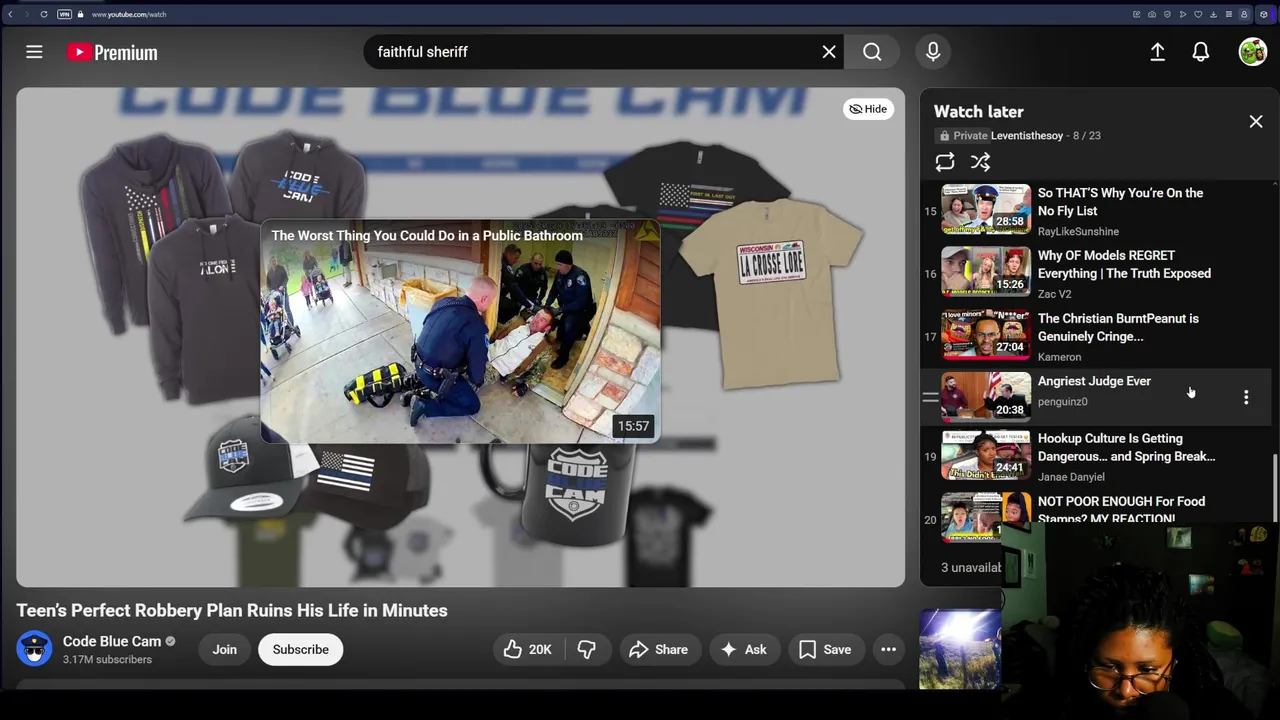Click the address bar youtube.com/watch
Screen dimensions: 1280x720
(129, 14)
